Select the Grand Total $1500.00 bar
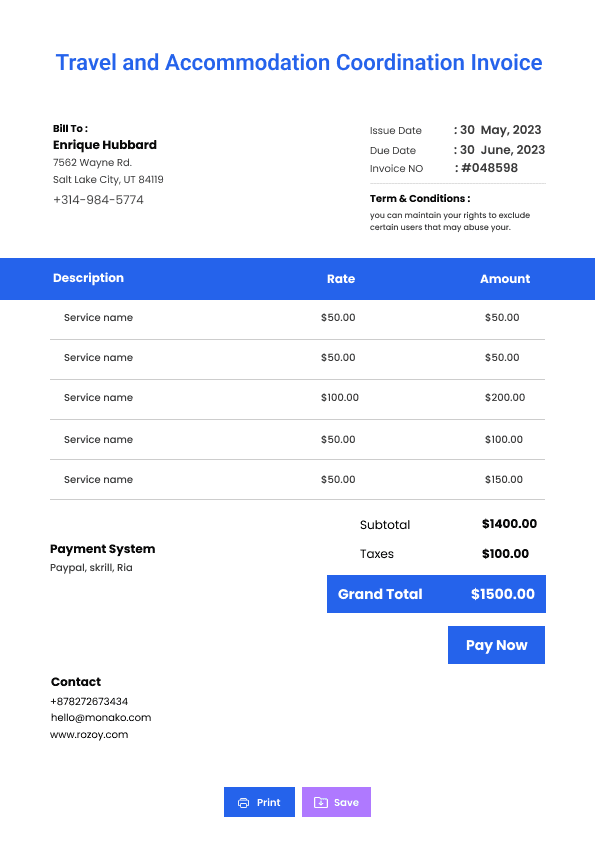This screenshot has width=595, height=842. [436, 594]
